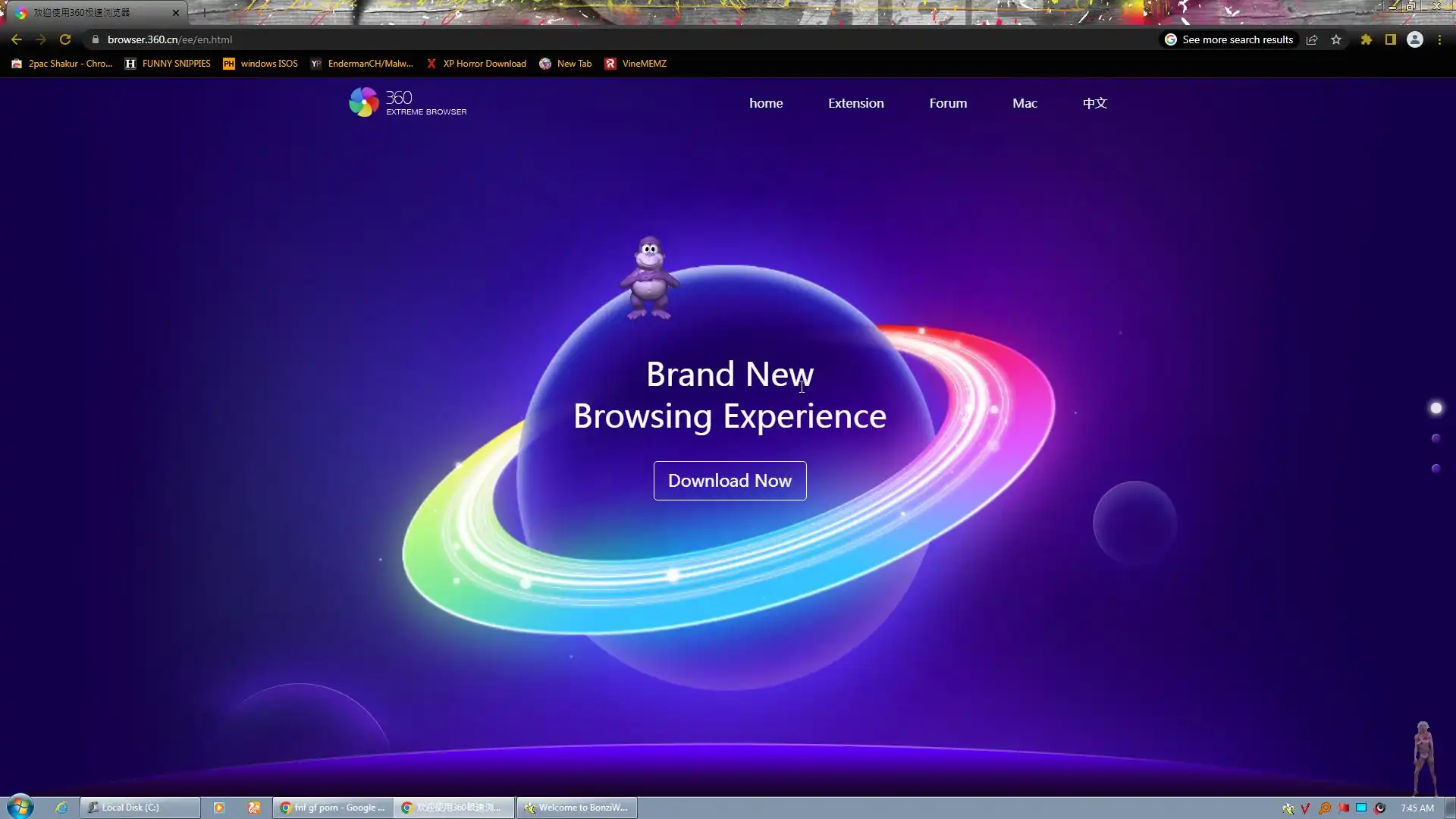Click the profile avatar icon
This screenshot has height=819, width=1456.
(1414, 39)
